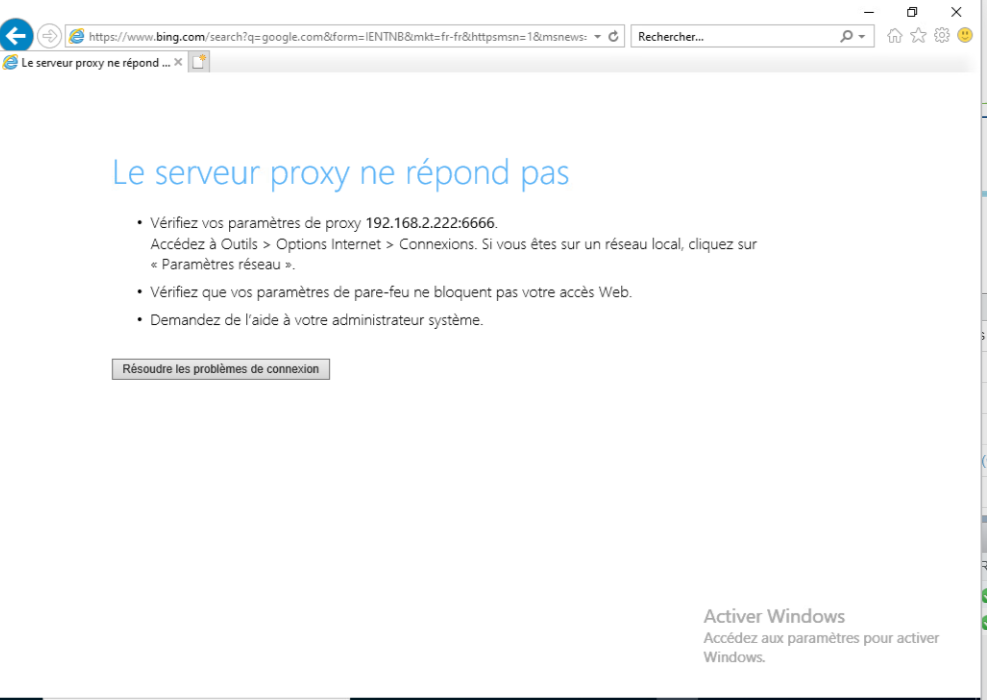987x700 pixels.
Task: Open a new tab
Action: (x=198, y=62)
